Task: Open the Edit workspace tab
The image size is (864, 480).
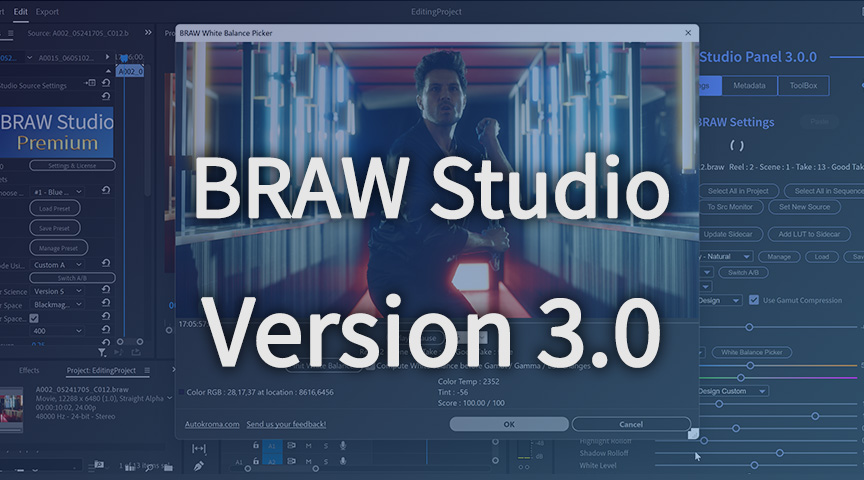Action: (x=21, y=12)
